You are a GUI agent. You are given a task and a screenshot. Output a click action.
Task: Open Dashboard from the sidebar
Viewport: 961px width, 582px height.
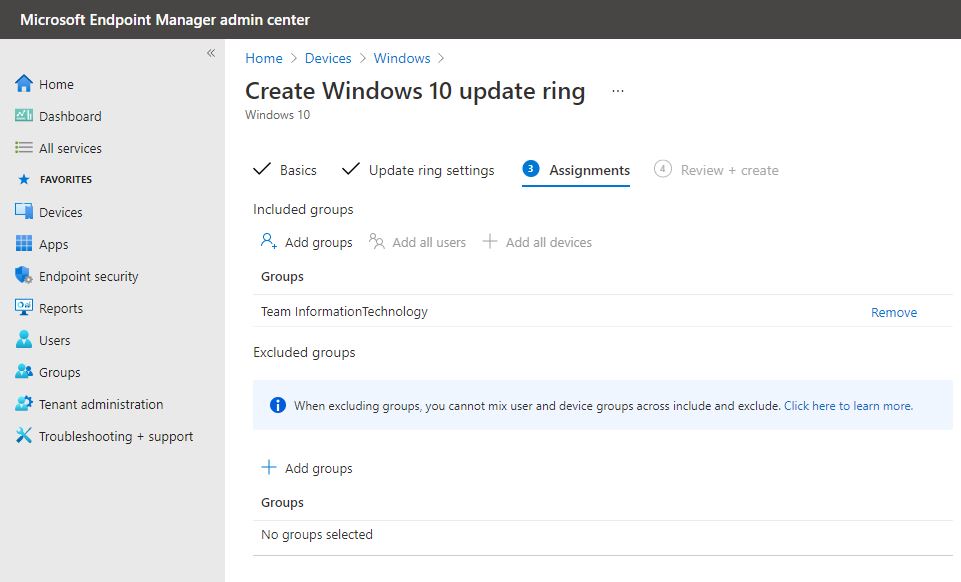point(70,116)
